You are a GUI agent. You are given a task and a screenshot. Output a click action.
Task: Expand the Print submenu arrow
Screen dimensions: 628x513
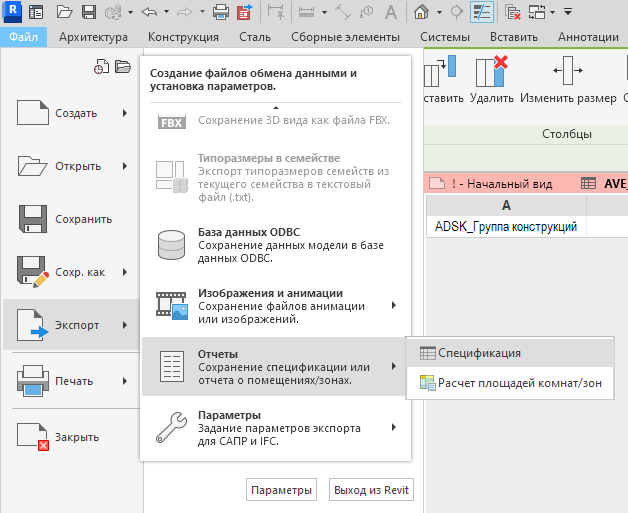tap(124, 381)
